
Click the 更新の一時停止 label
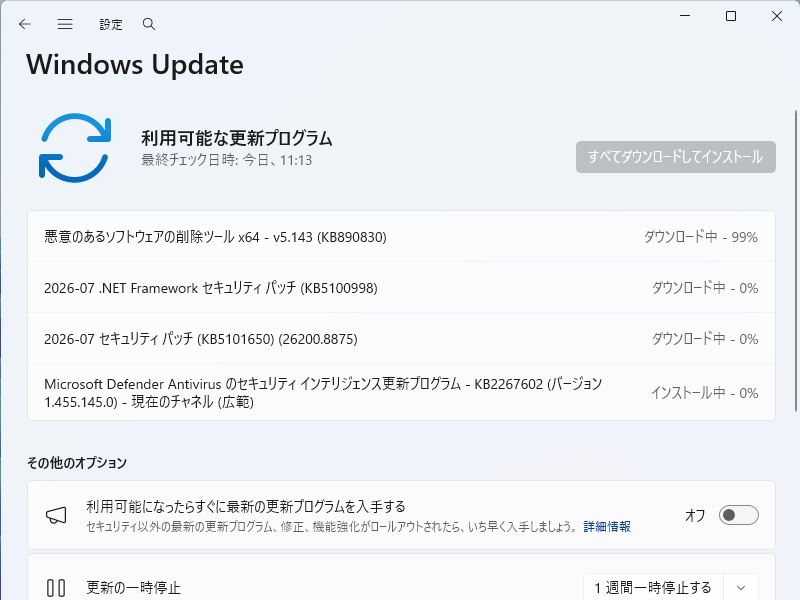tap(133, 588)
